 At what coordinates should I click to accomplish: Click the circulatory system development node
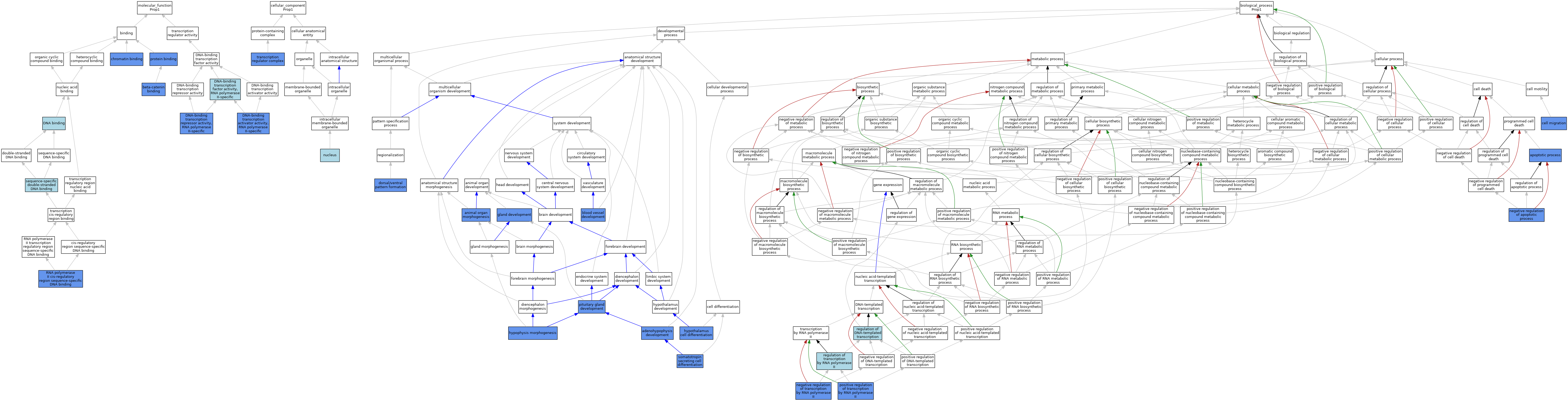(x=586, y=155)
